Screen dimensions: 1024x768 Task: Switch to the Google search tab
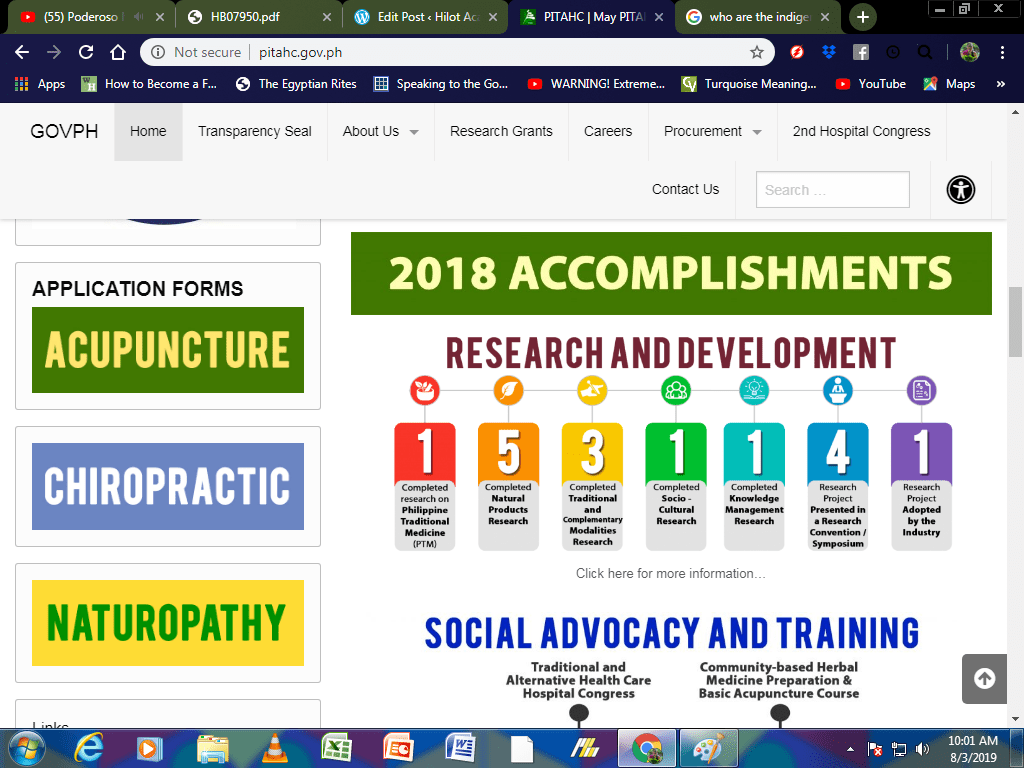pyautogui.click(x=756, y=17)
